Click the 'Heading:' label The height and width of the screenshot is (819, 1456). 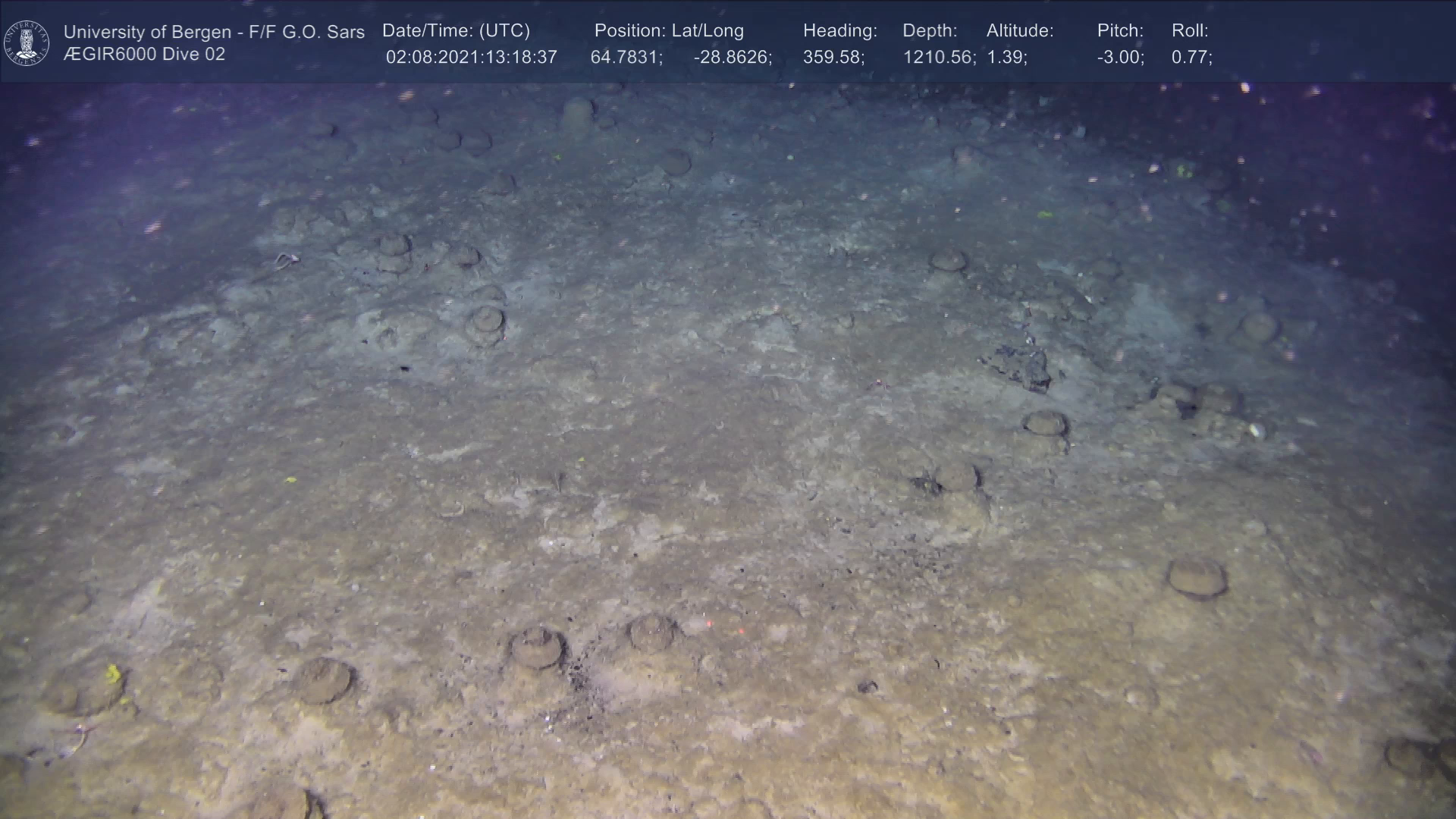(839, 31)
